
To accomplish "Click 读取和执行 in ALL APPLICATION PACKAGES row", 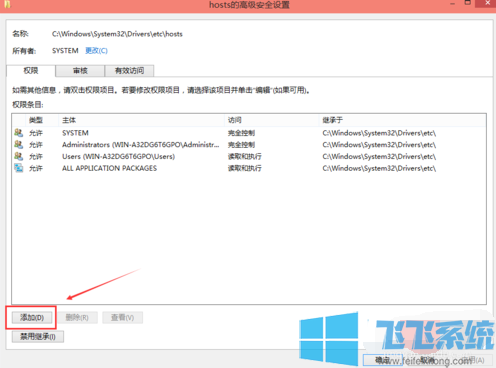I will pos(245,168).
